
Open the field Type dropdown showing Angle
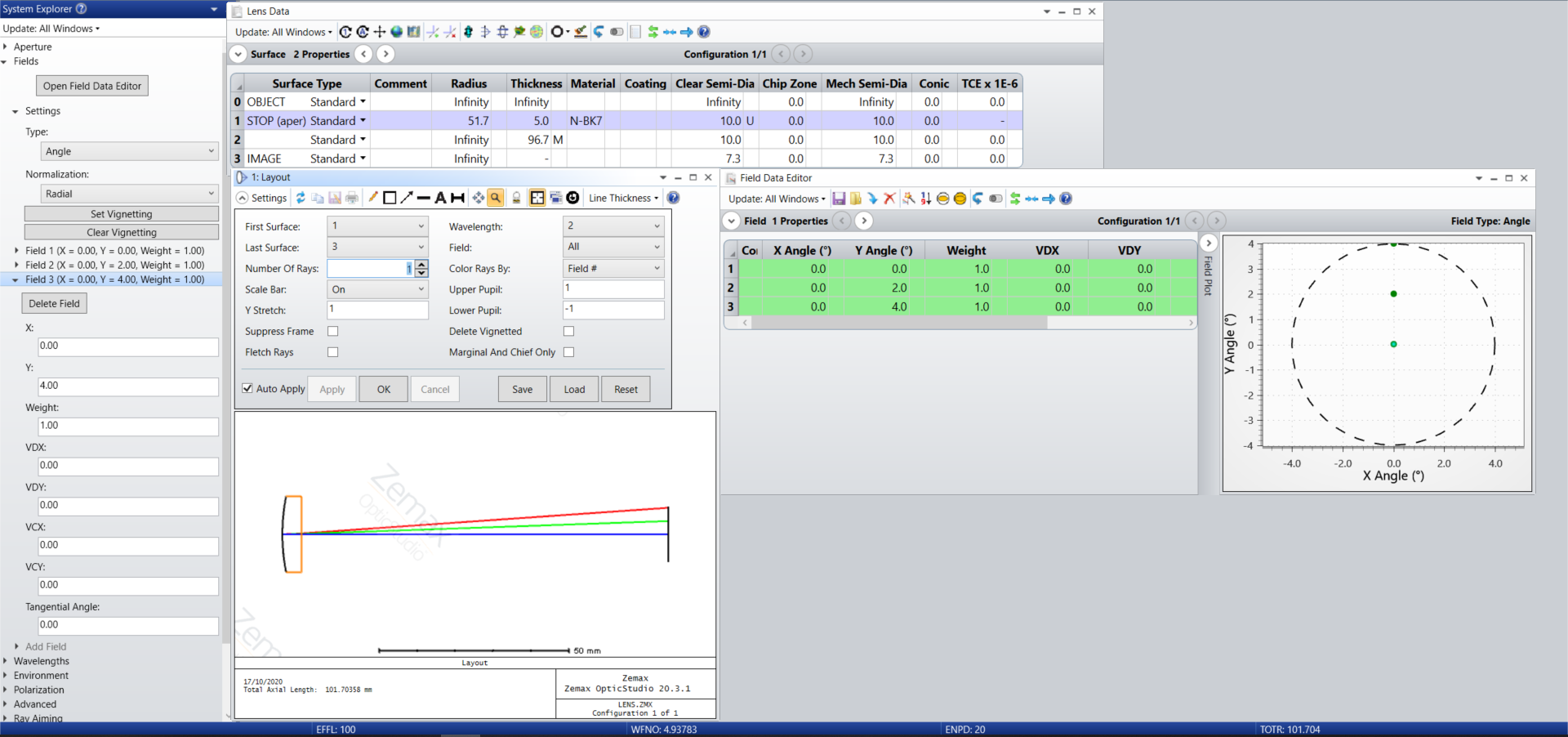point(130,152)
